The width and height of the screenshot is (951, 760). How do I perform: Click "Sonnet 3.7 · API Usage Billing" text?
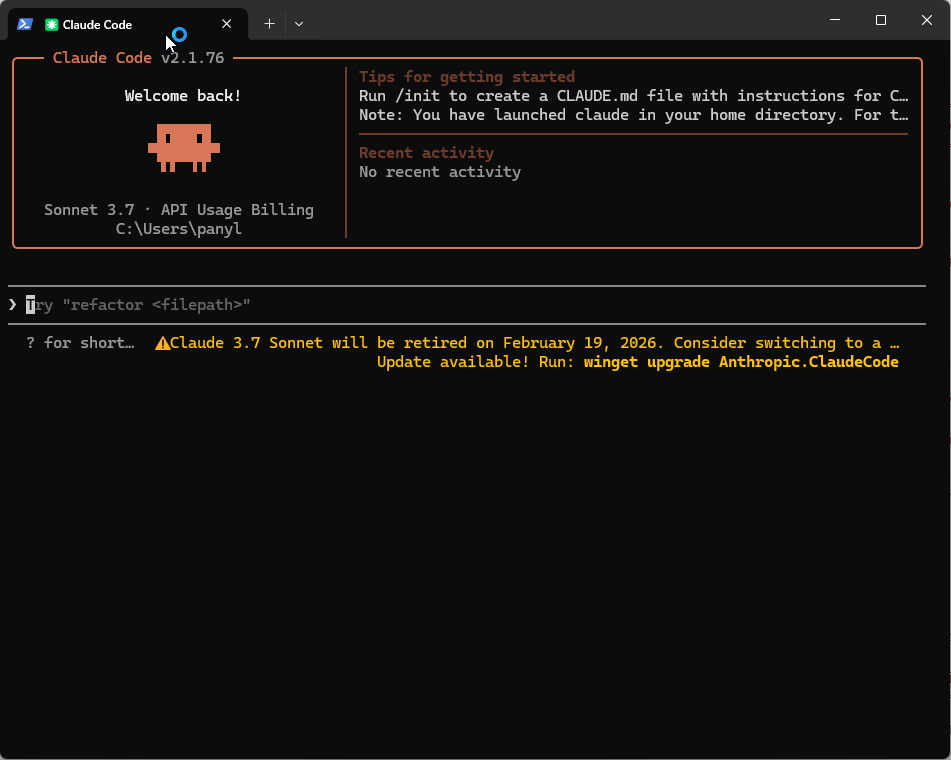179,210
